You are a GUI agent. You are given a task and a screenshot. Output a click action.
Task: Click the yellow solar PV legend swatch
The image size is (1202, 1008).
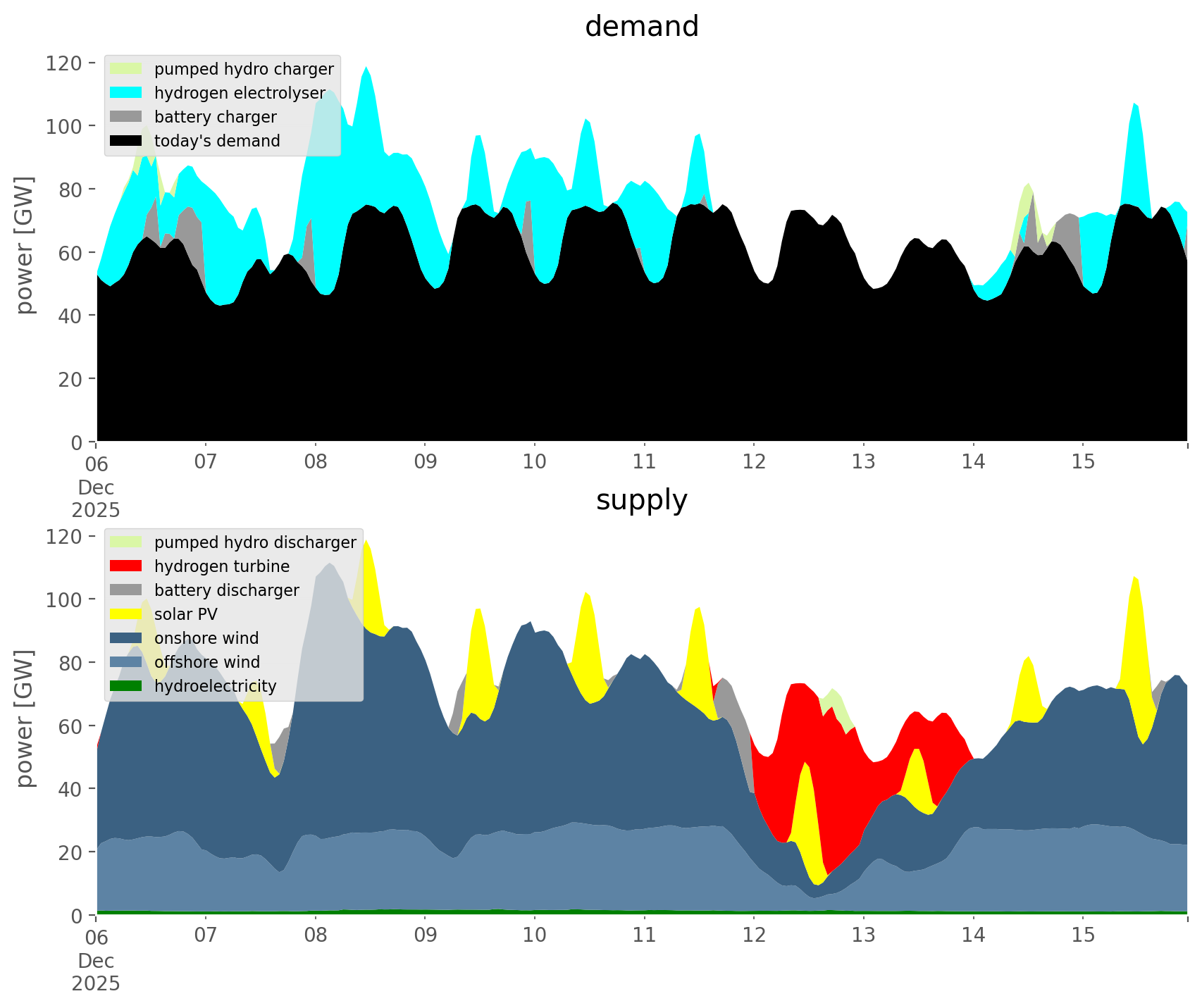point(126,614)
